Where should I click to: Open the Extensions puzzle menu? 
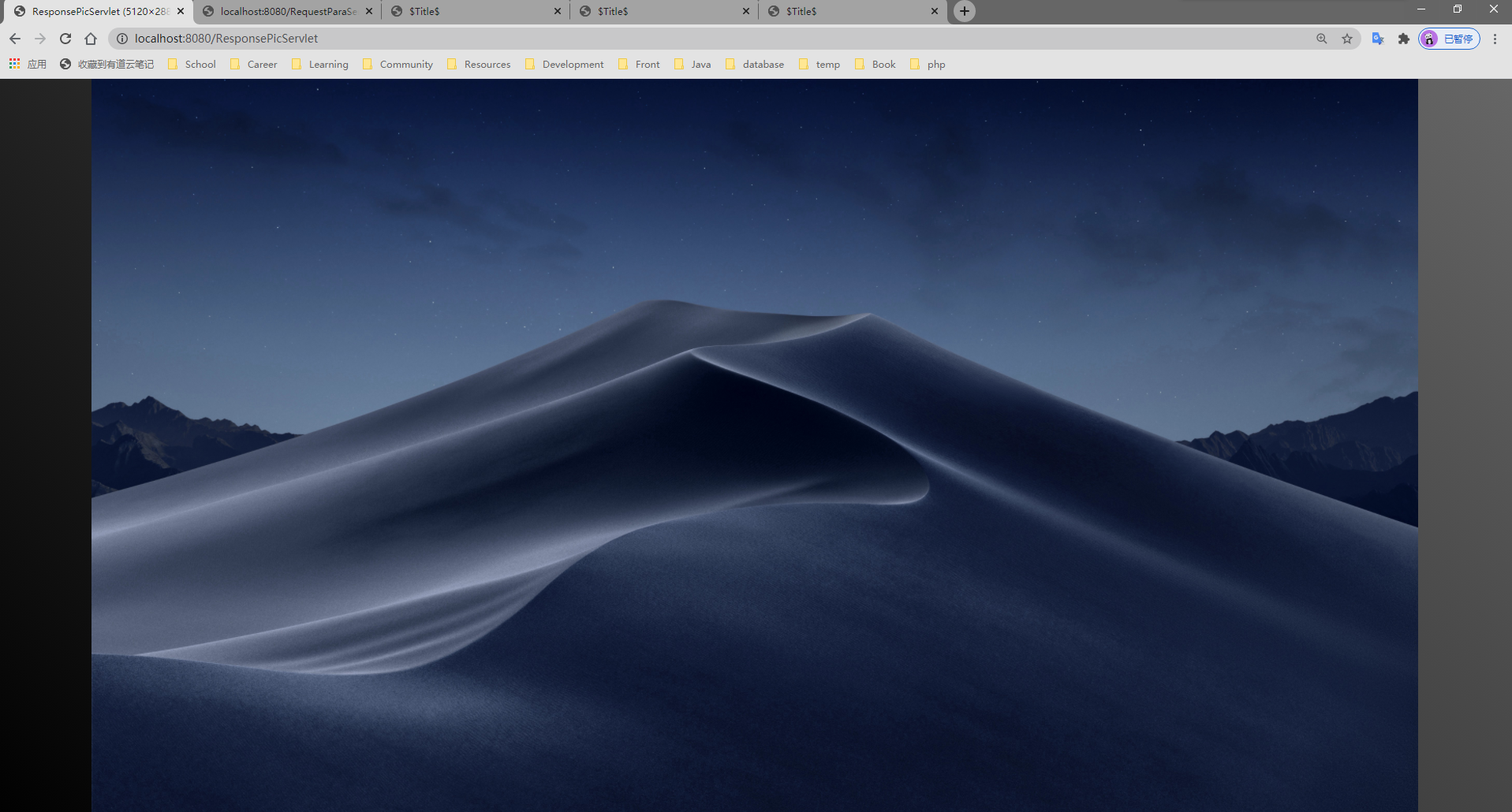click(1403, 39)
